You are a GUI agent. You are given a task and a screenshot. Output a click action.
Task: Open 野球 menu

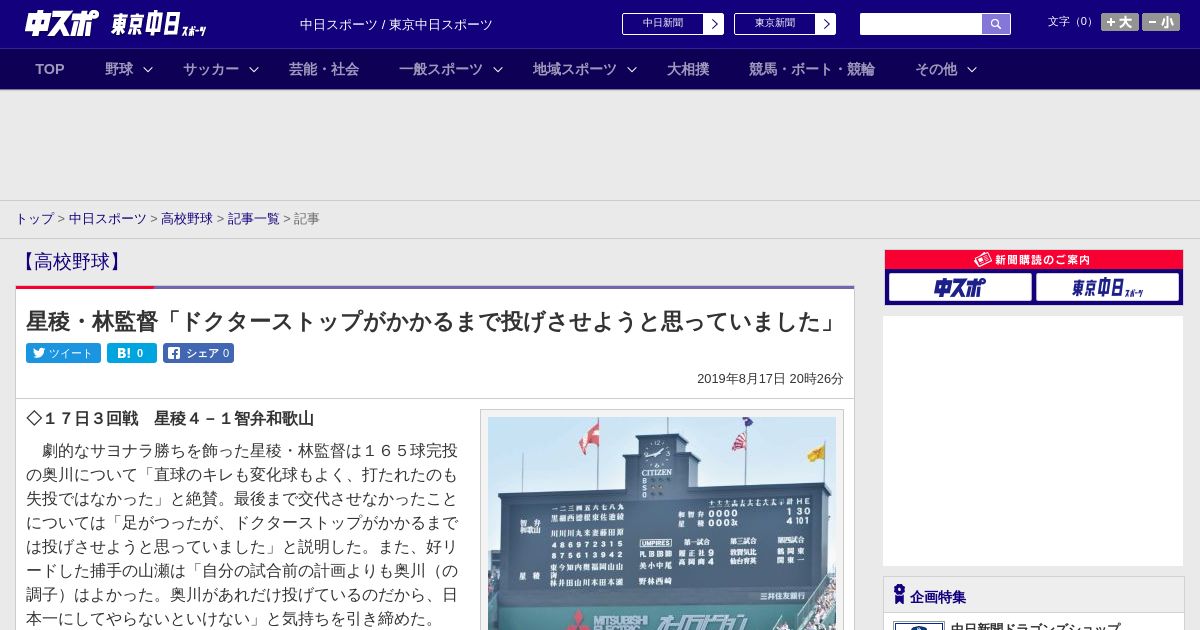(119, 69)
